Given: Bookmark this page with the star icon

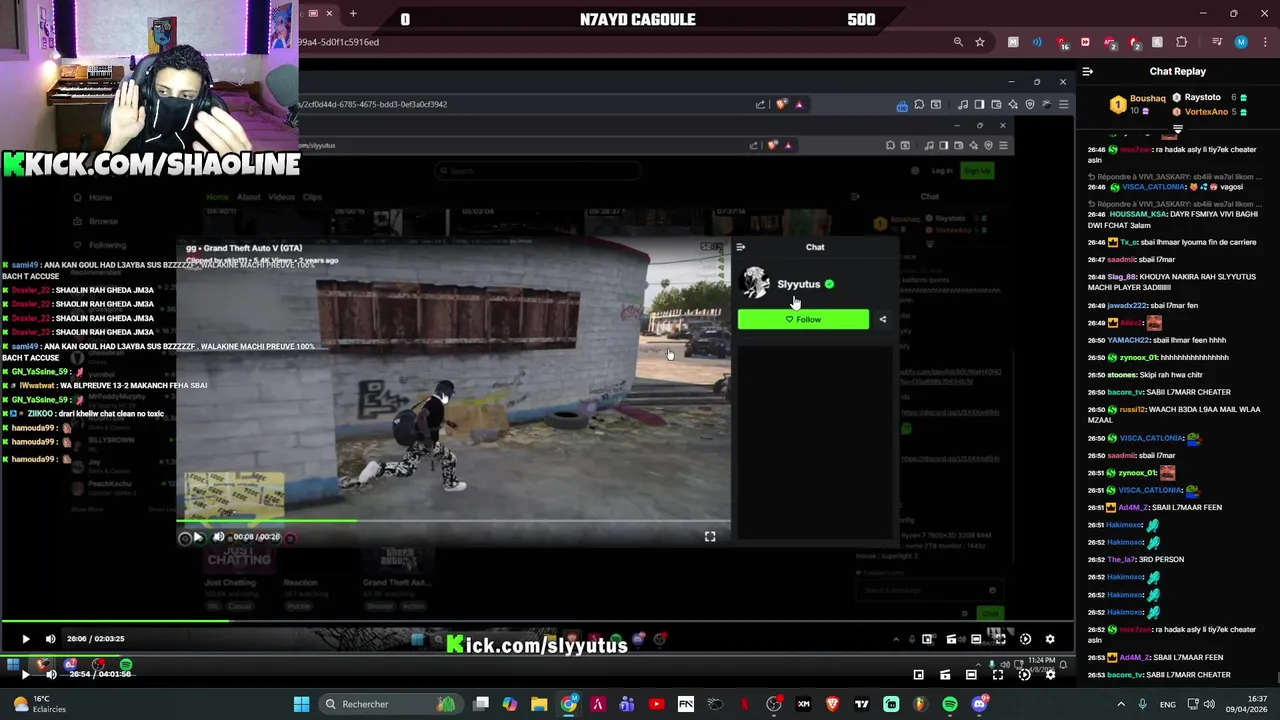Looking at the screenshot, I should (980, 42).
